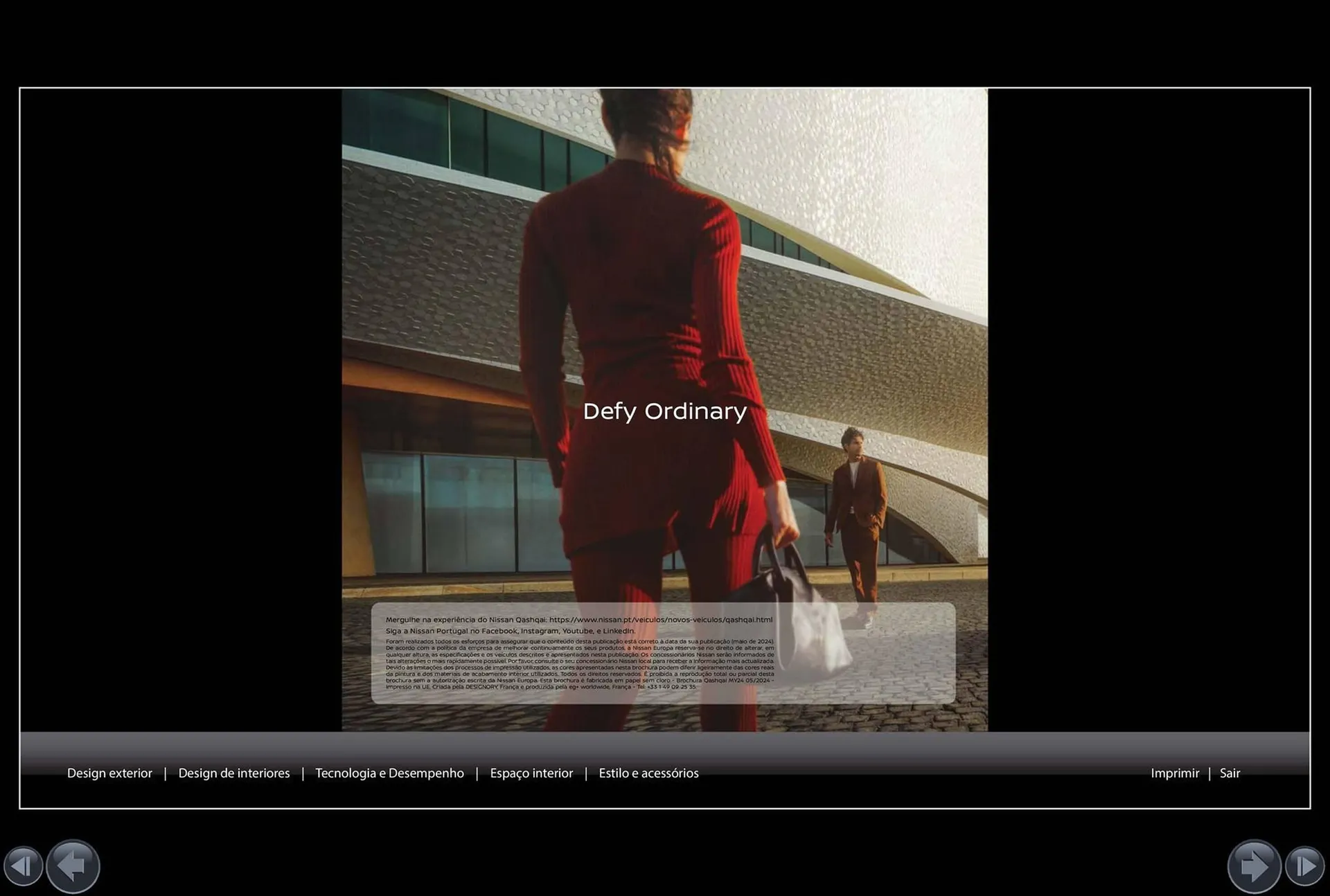Click Sair to exit the brochure
The image size is (1330, 896).
pos(1230,773)
